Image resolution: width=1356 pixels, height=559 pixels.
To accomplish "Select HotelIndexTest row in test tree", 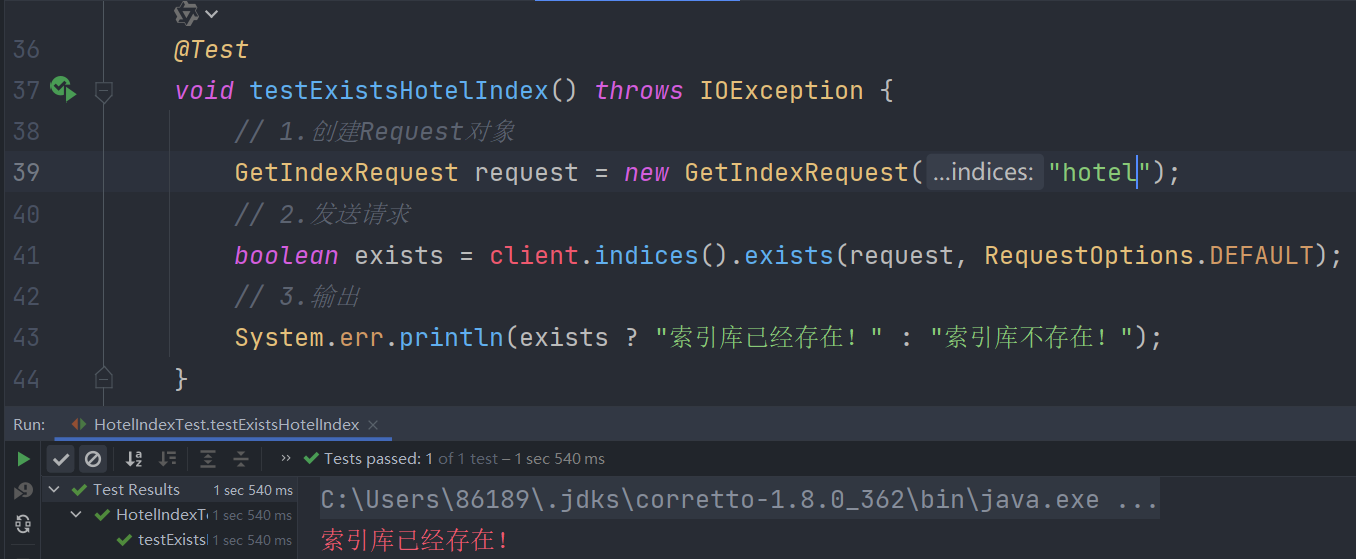I will click(170, 515).
